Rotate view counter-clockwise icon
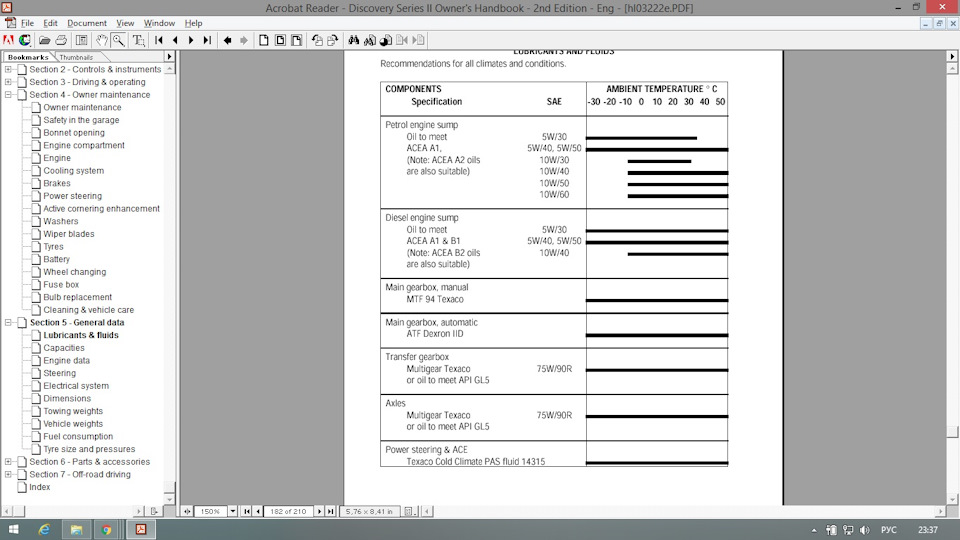 point(317,40)
